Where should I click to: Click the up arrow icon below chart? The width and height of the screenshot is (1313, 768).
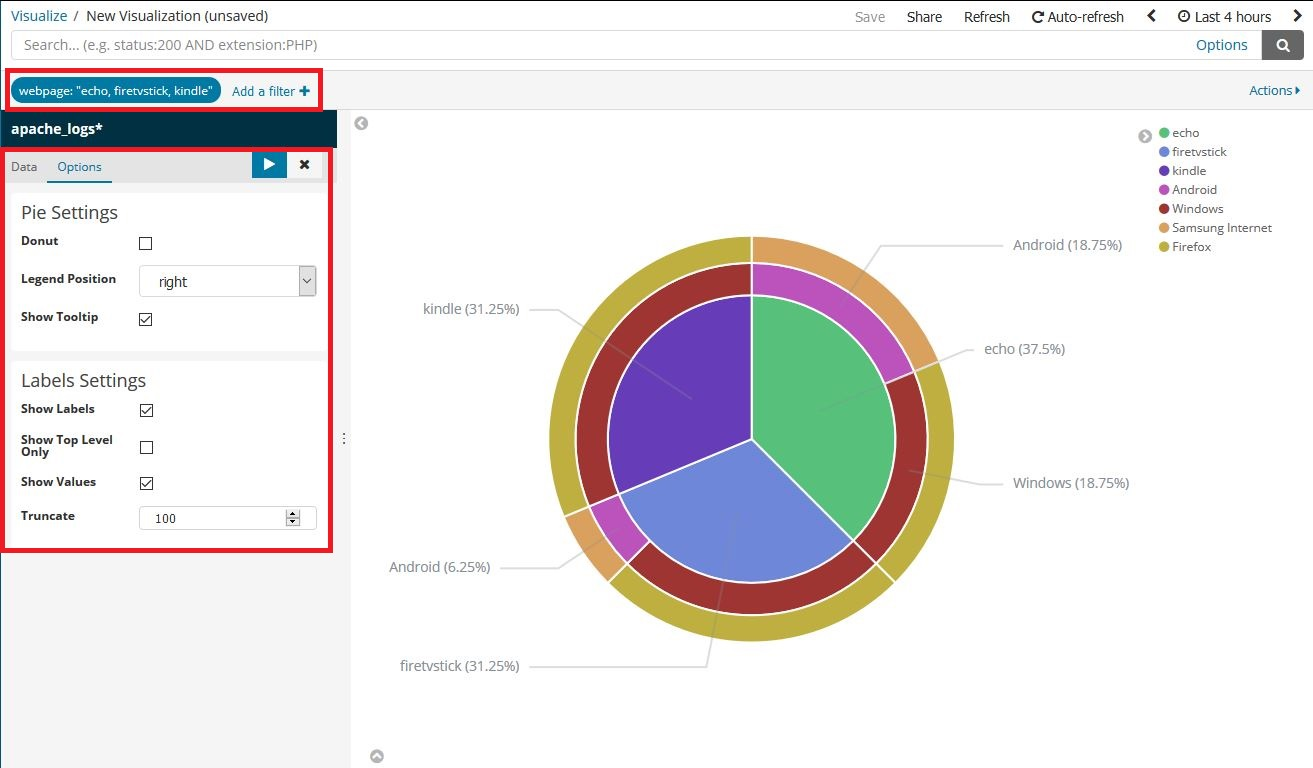click(377, 756)
